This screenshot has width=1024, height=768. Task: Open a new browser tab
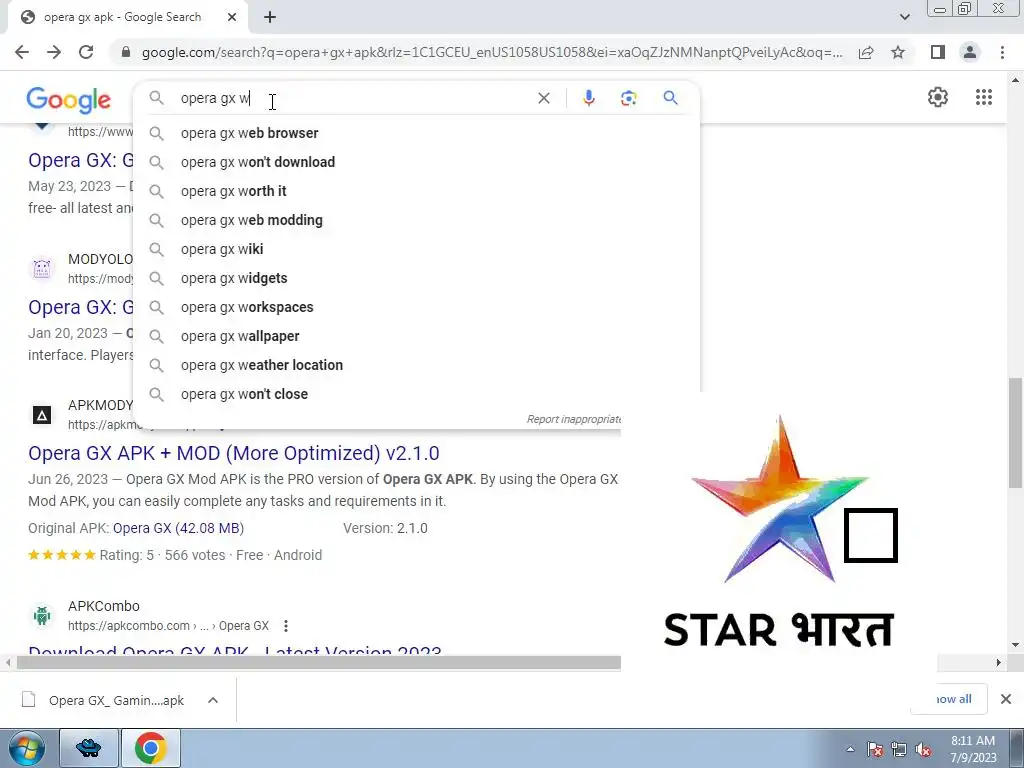coord(270,17)
